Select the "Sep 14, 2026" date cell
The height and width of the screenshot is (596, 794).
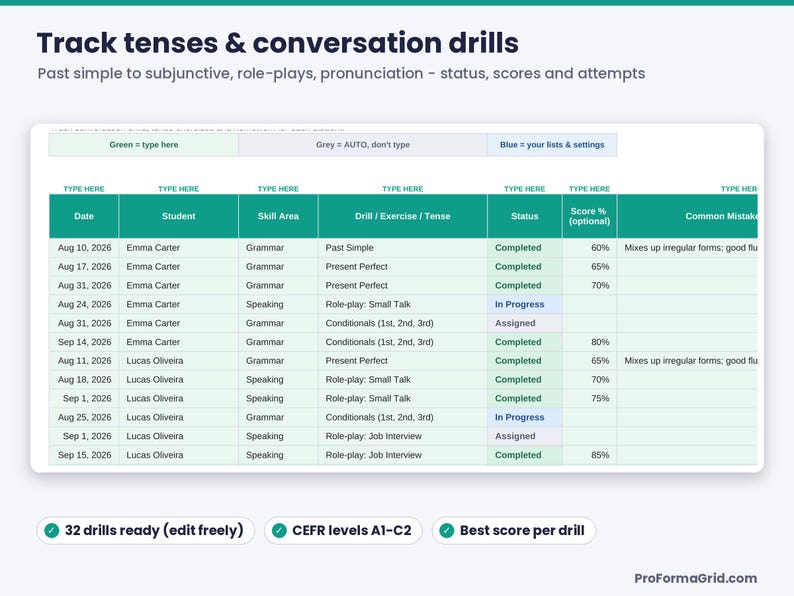(84, 342)
